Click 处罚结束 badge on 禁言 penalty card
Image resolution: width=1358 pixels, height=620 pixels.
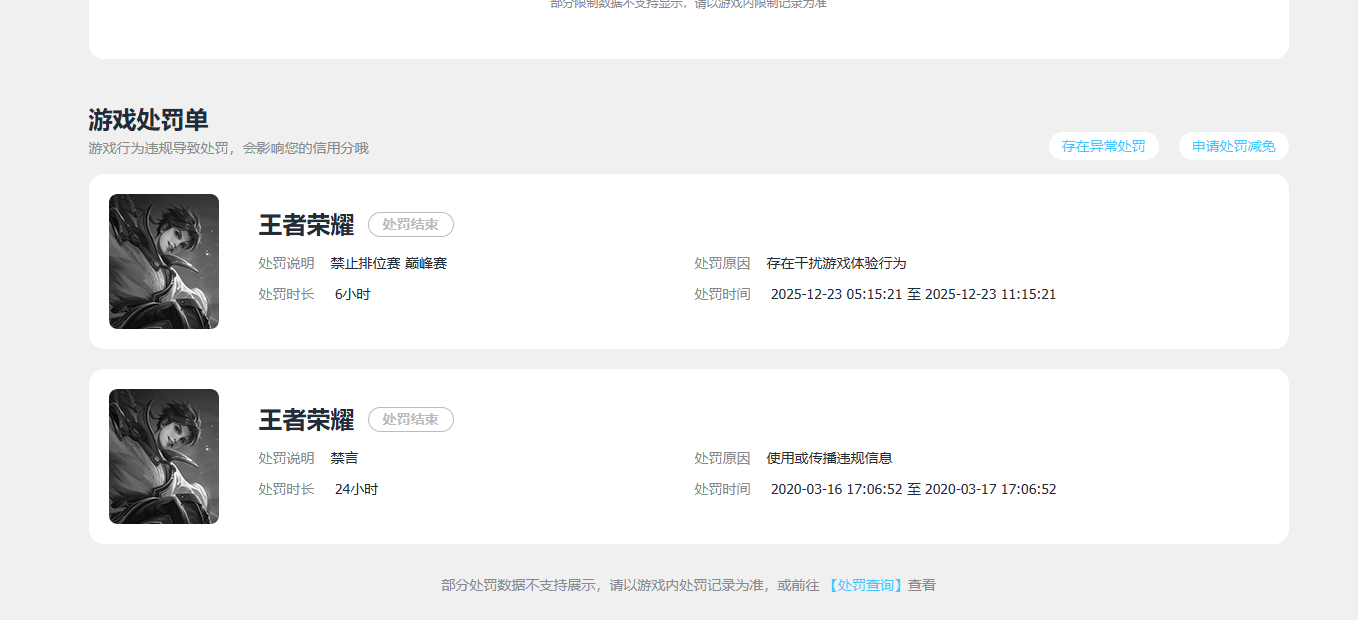411,420
